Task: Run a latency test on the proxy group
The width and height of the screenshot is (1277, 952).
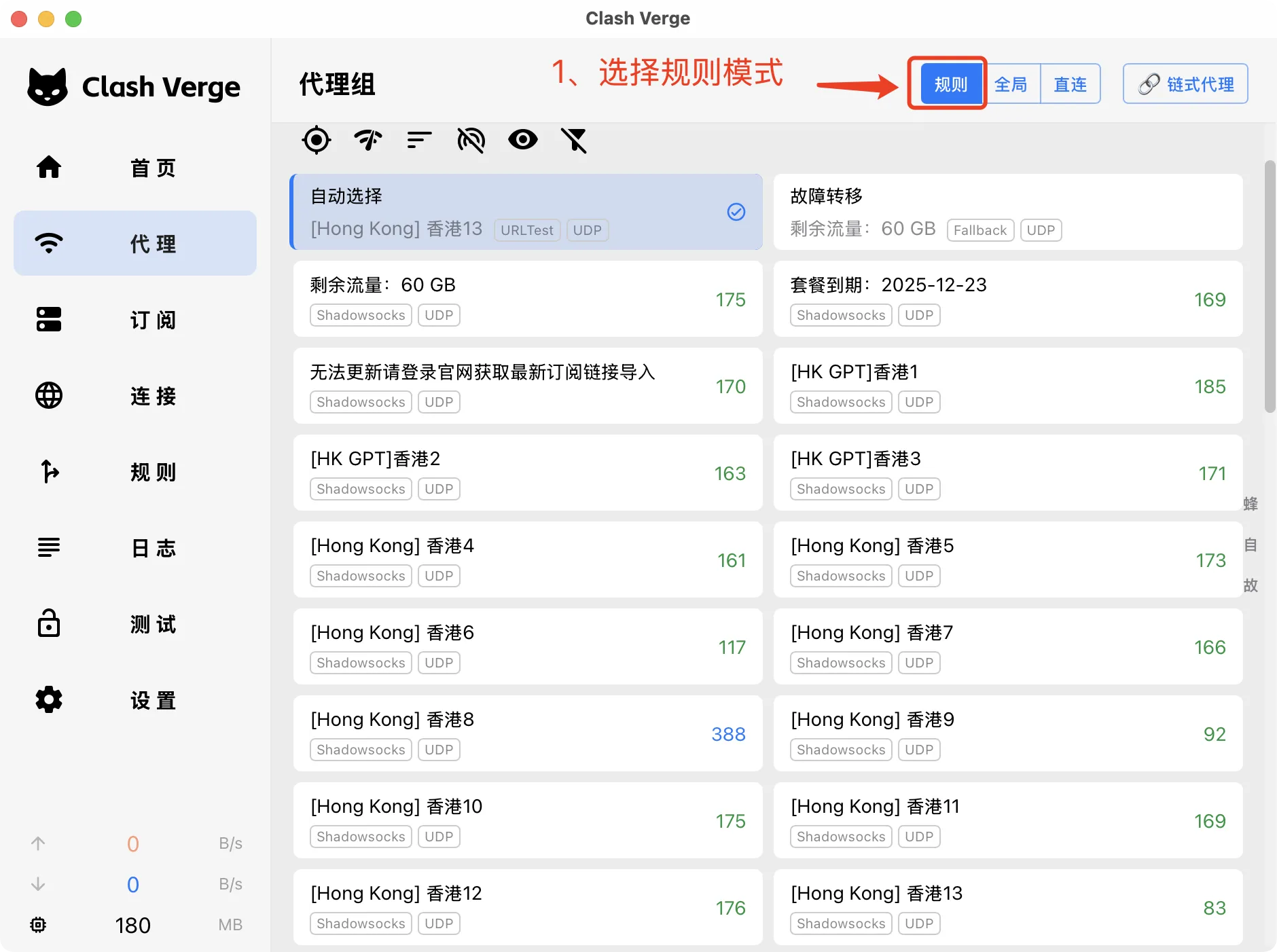Action: coord(367,141)
